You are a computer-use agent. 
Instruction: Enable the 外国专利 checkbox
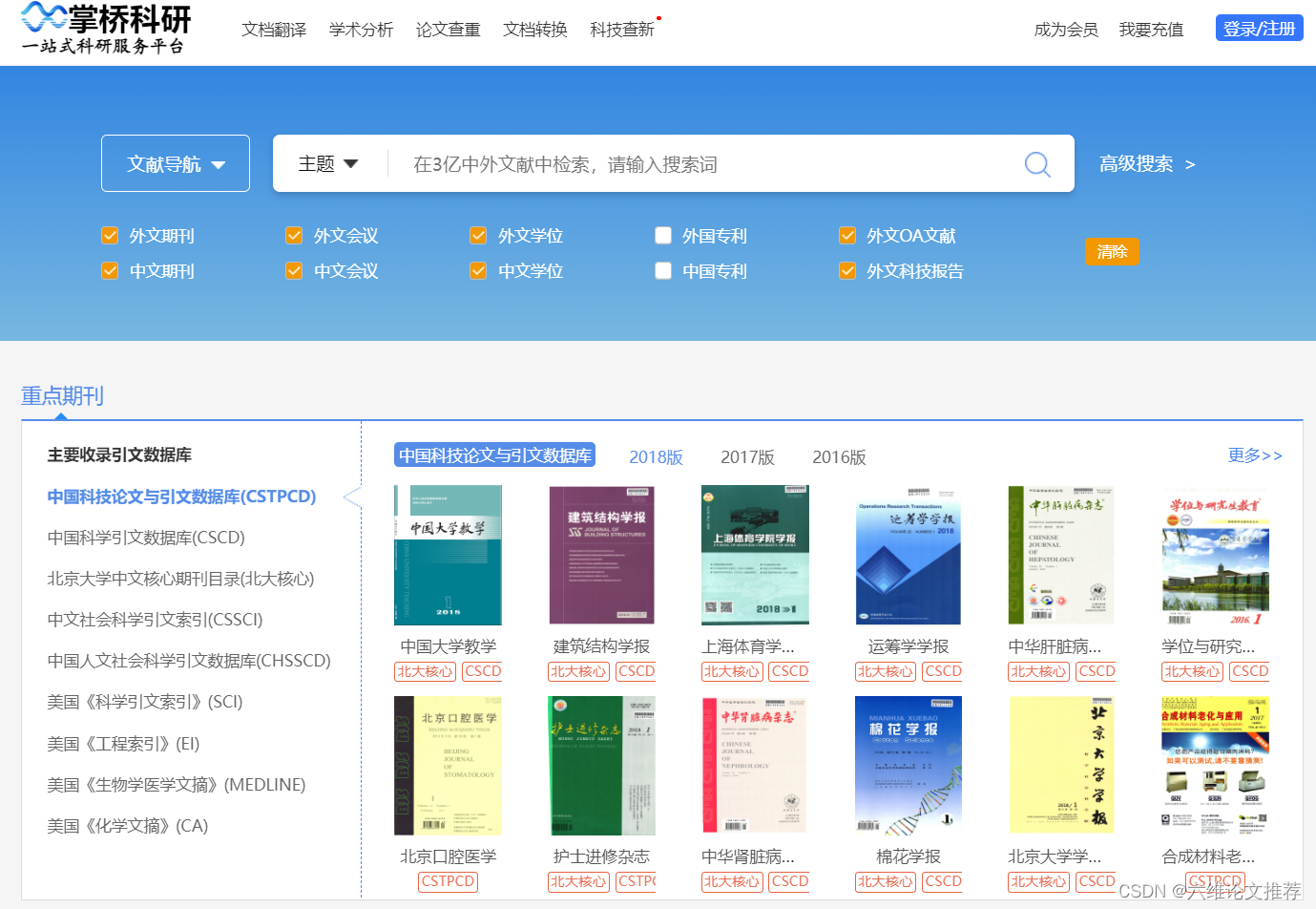pyautogui.click(x=663, y=235)
